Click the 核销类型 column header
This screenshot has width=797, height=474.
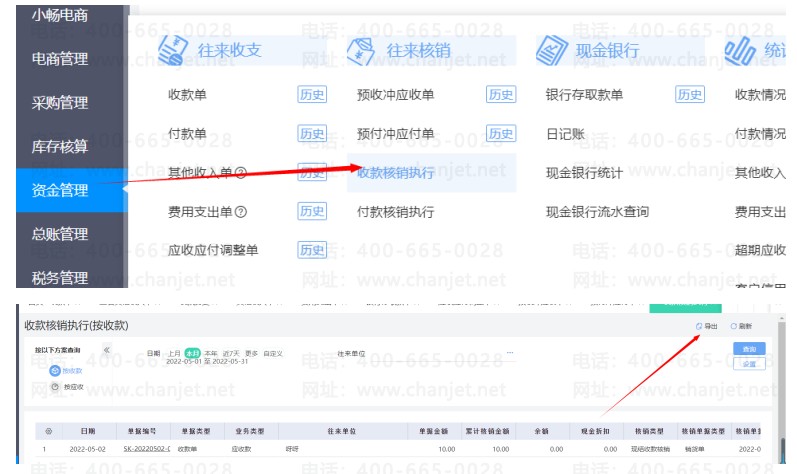tap(649, 431)
